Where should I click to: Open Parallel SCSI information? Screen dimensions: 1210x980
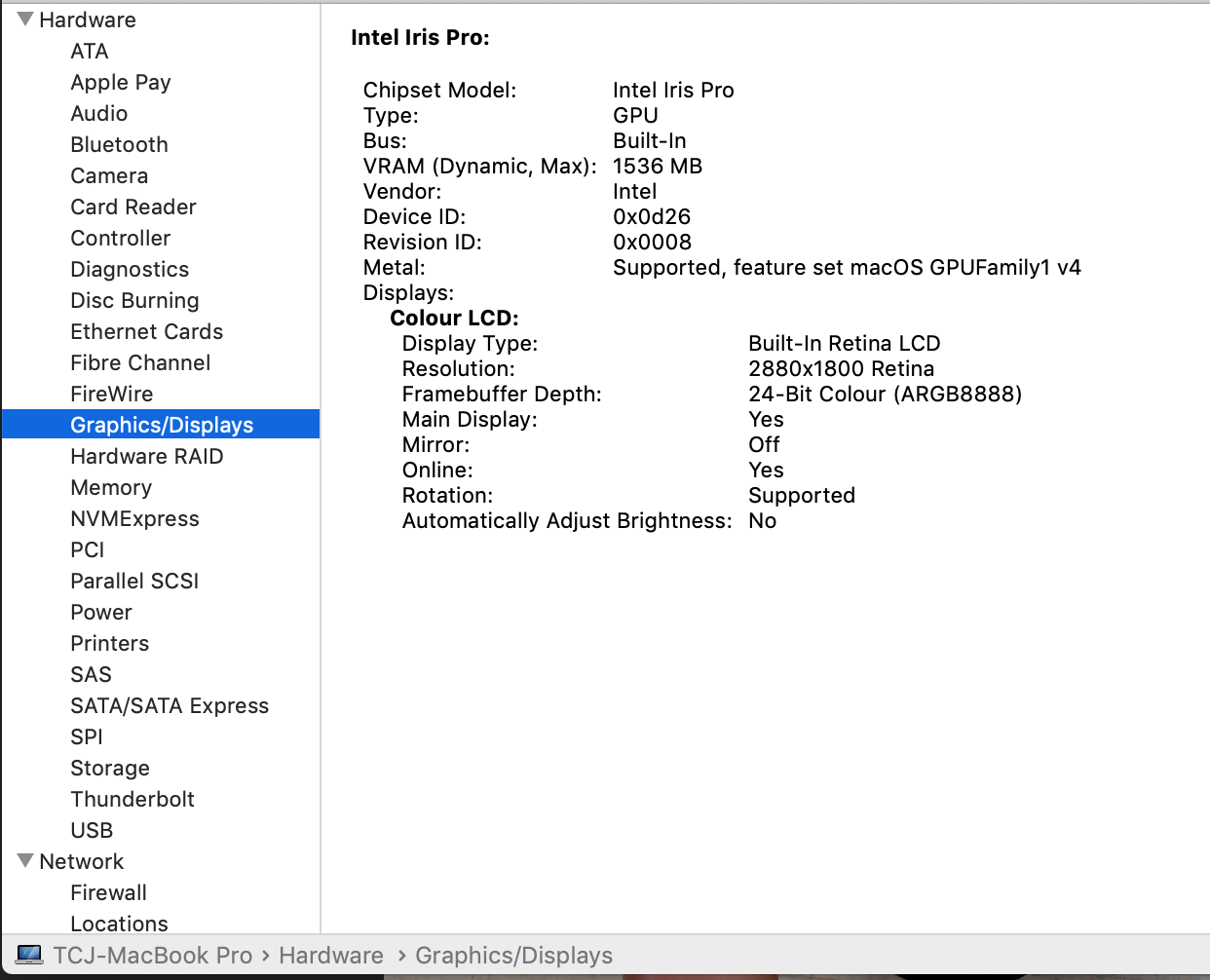click(x=134, y=581)
